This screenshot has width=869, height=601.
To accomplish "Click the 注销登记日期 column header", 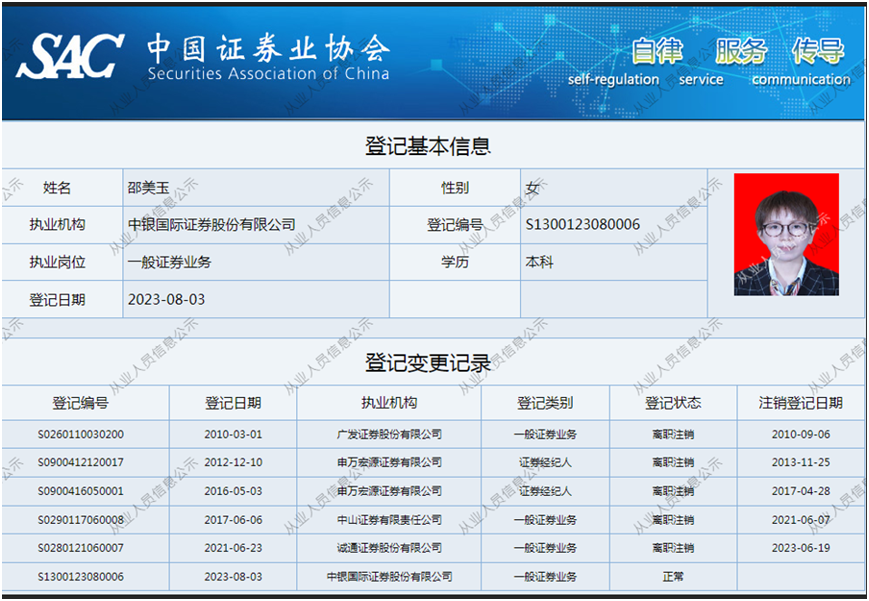I will pyautogui.click(x=801, y=403).
